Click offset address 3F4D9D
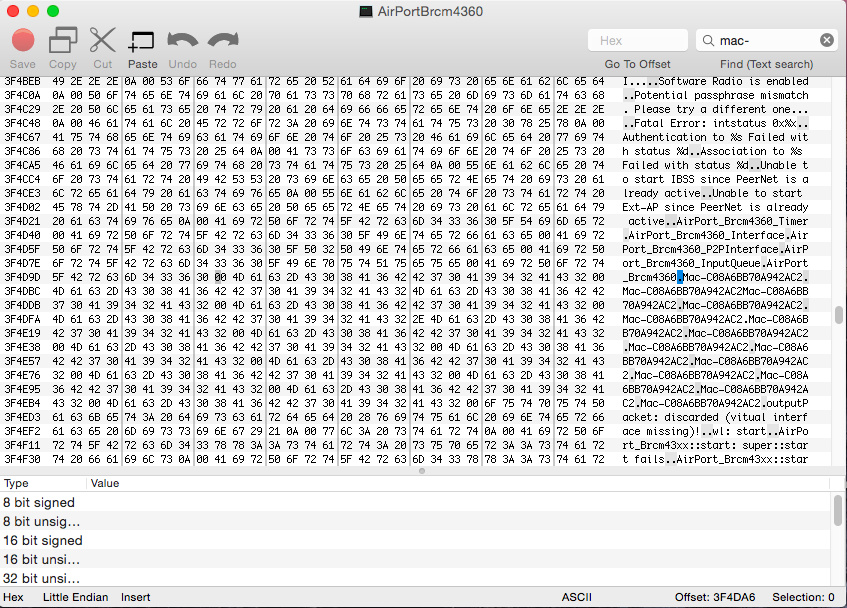Image resolution: width=847 pixels, height=608 pixels. click(22, 277)
